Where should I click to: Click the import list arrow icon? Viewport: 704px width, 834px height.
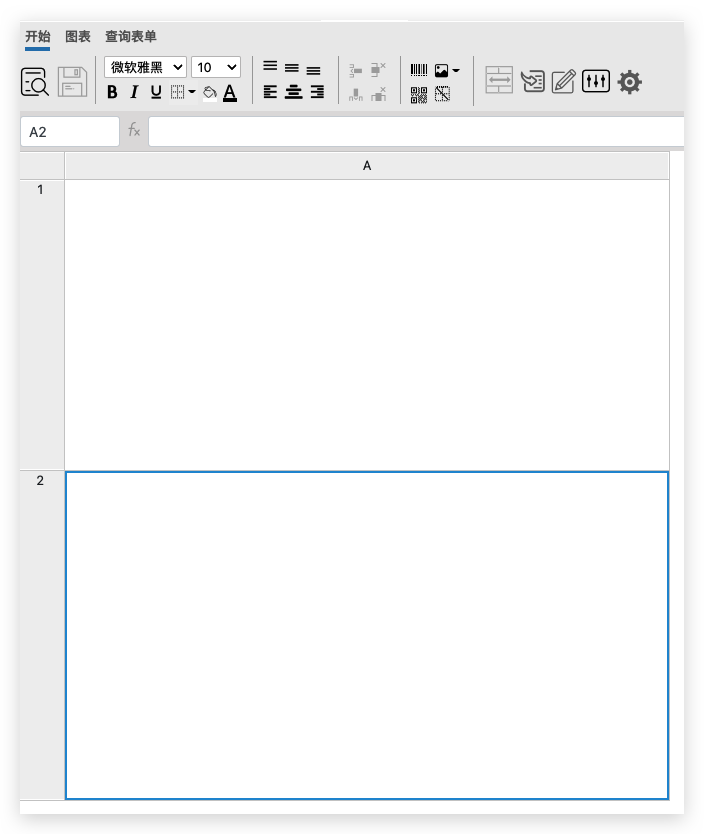tap(532, 81)
